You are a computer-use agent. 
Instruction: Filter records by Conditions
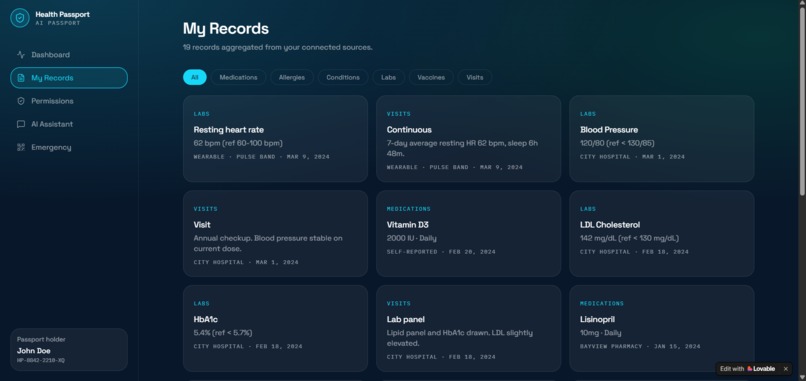[x=343, y=77]
